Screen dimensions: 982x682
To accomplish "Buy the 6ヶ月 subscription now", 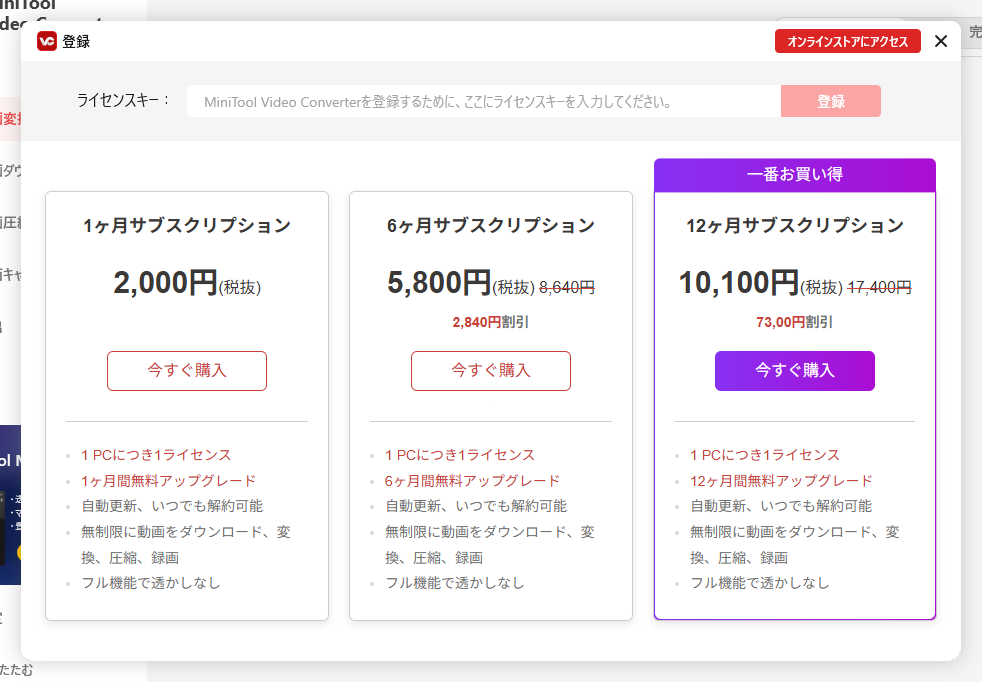I will [490, 371].
